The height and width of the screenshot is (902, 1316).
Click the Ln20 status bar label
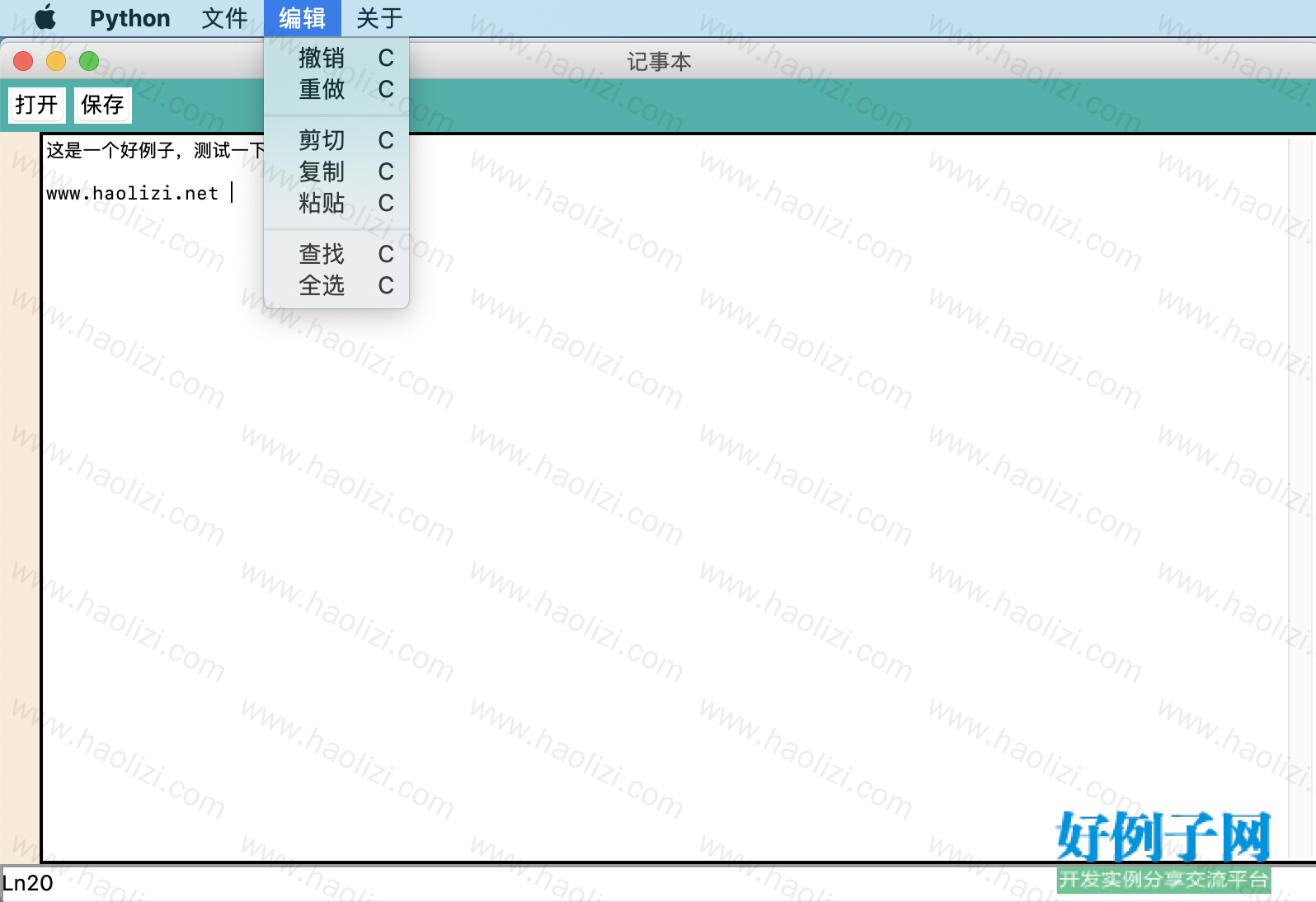27,883
